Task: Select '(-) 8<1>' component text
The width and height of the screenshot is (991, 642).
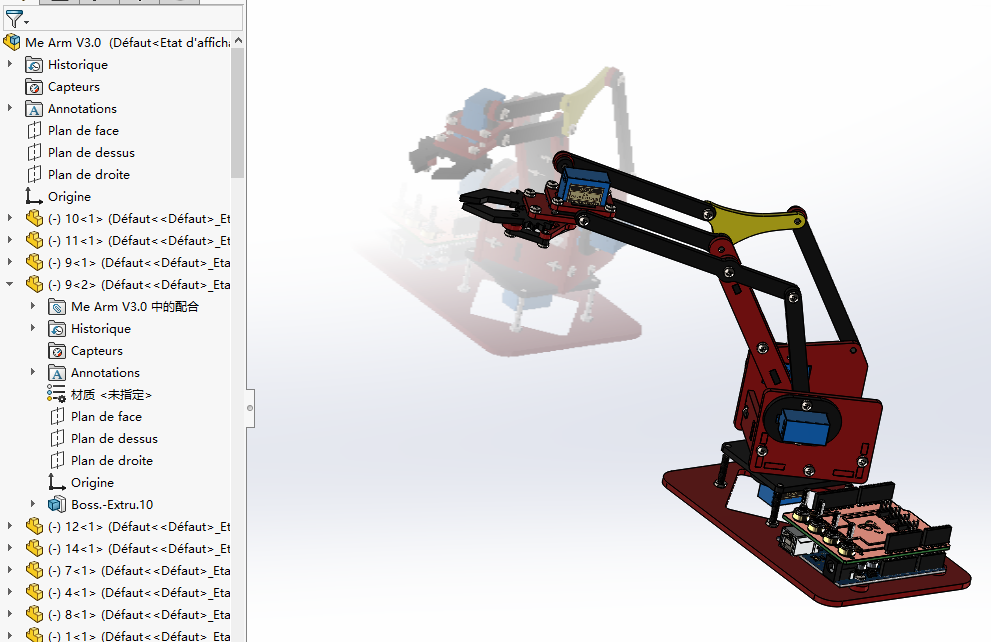Action: coord(72,614)
